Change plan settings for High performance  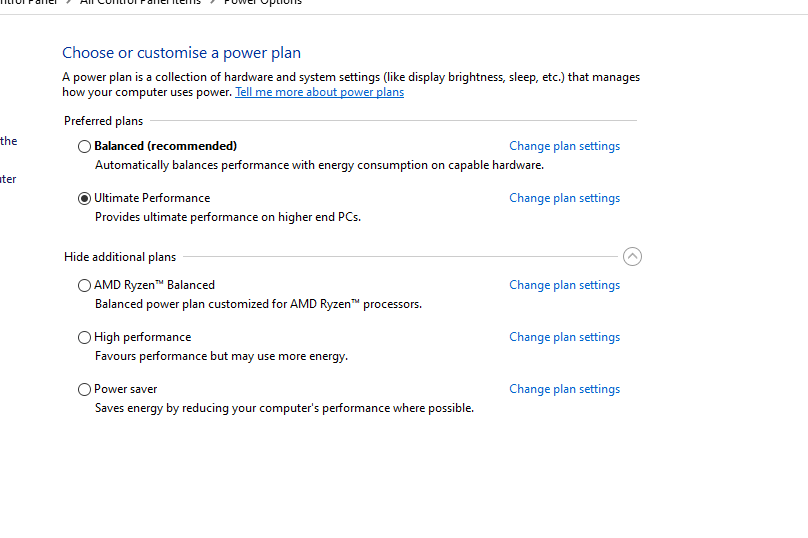564,337
